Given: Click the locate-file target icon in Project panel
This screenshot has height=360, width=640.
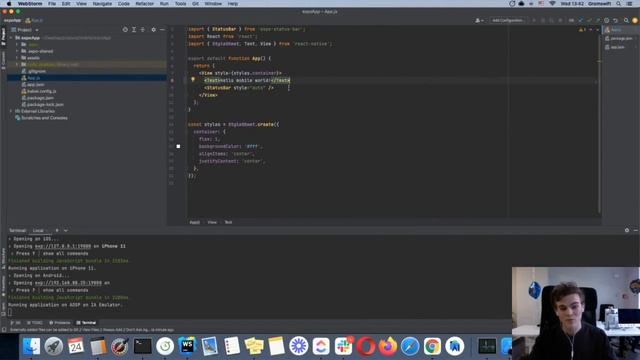Looking at the screenshot, I should (x=125, y=30).
